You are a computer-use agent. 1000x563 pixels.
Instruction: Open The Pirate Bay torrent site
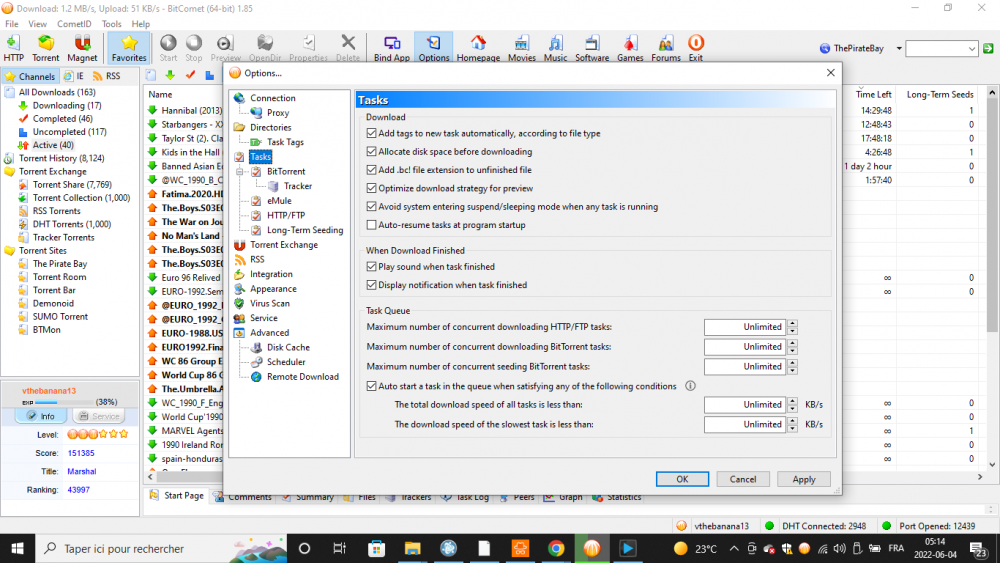tap(59, 264)
